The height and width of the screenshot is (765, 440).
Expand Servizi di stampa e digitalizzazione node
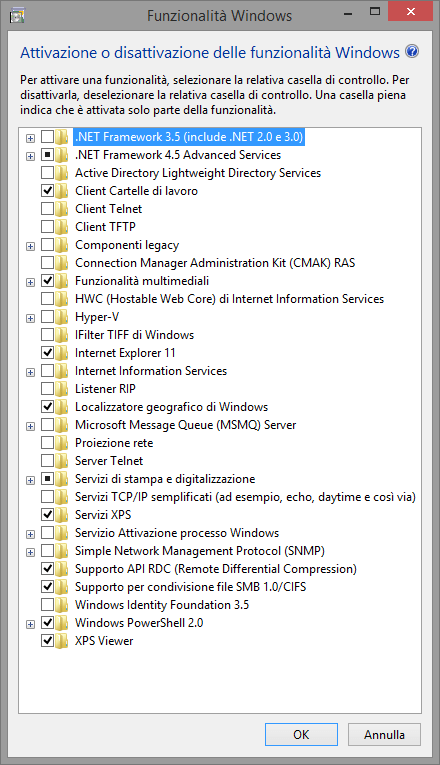(30, 481)
